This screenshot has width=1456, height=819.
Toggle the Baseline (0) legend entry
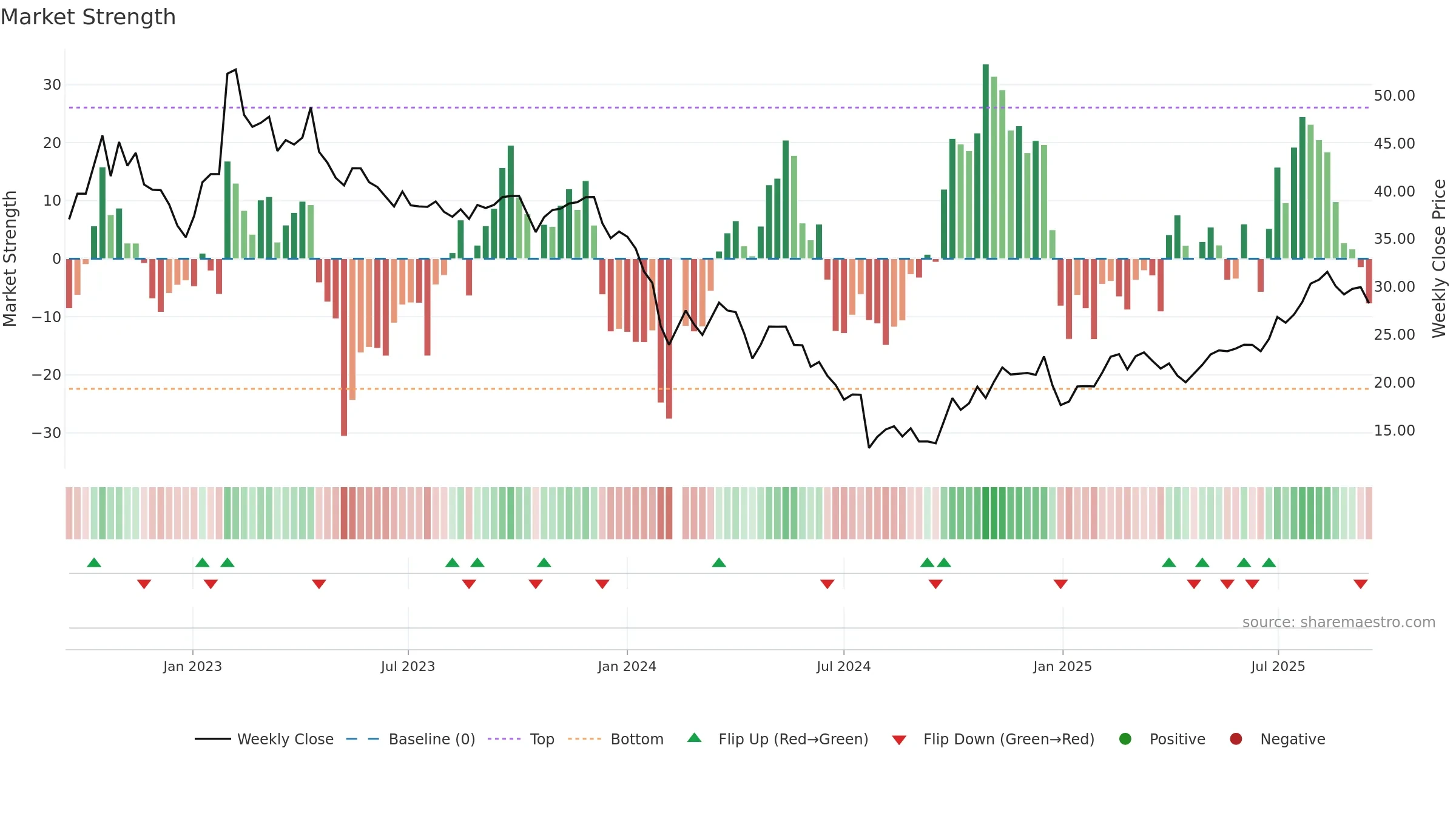[411, 739]
